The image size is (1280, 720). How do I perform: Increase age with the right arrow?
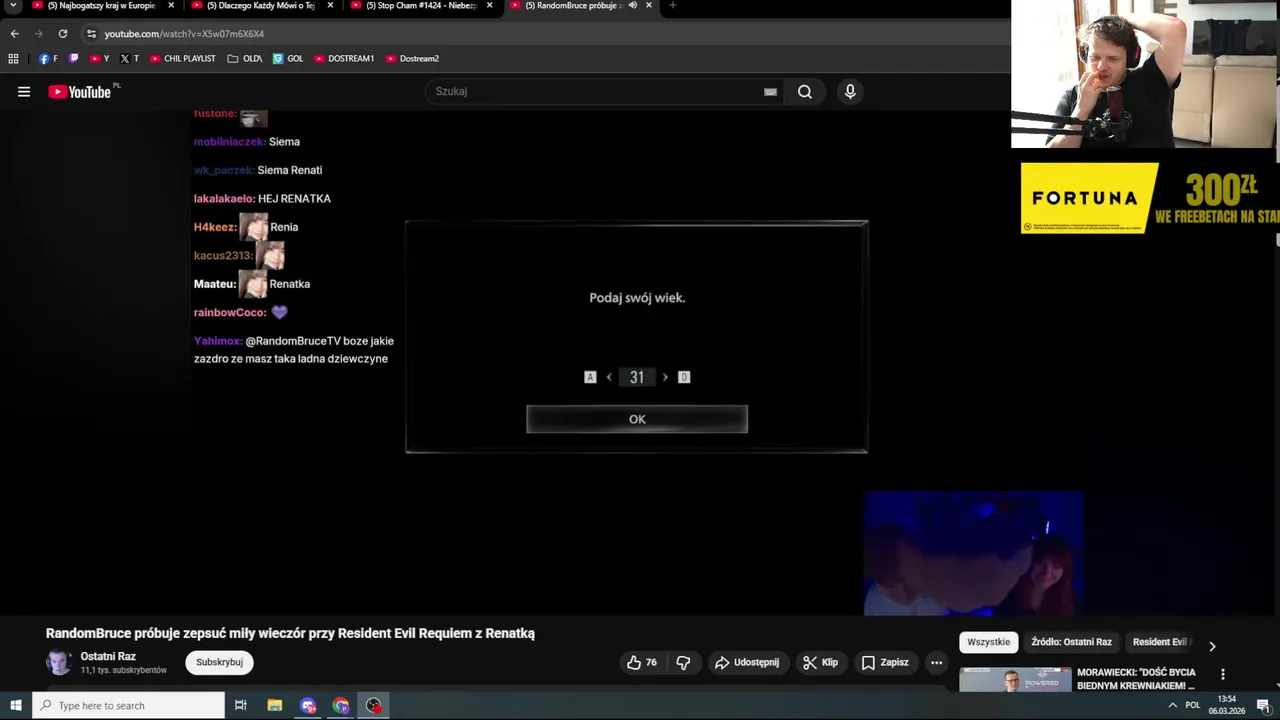pyautogui.click(x=665, y=377)
